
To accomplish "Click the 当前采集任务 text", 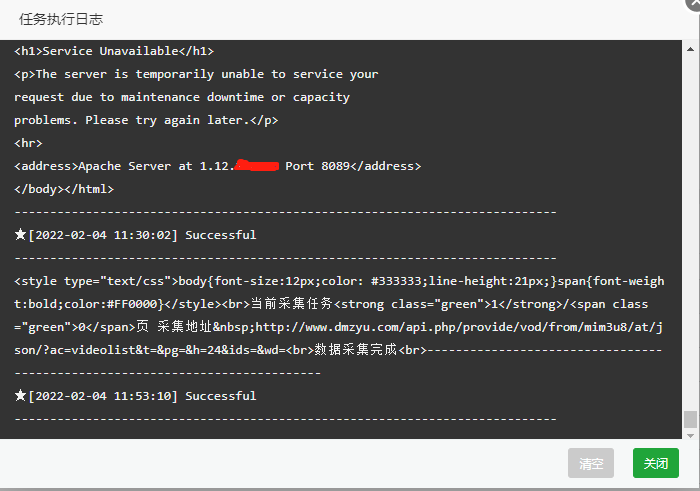I will (x=292, y=304).
